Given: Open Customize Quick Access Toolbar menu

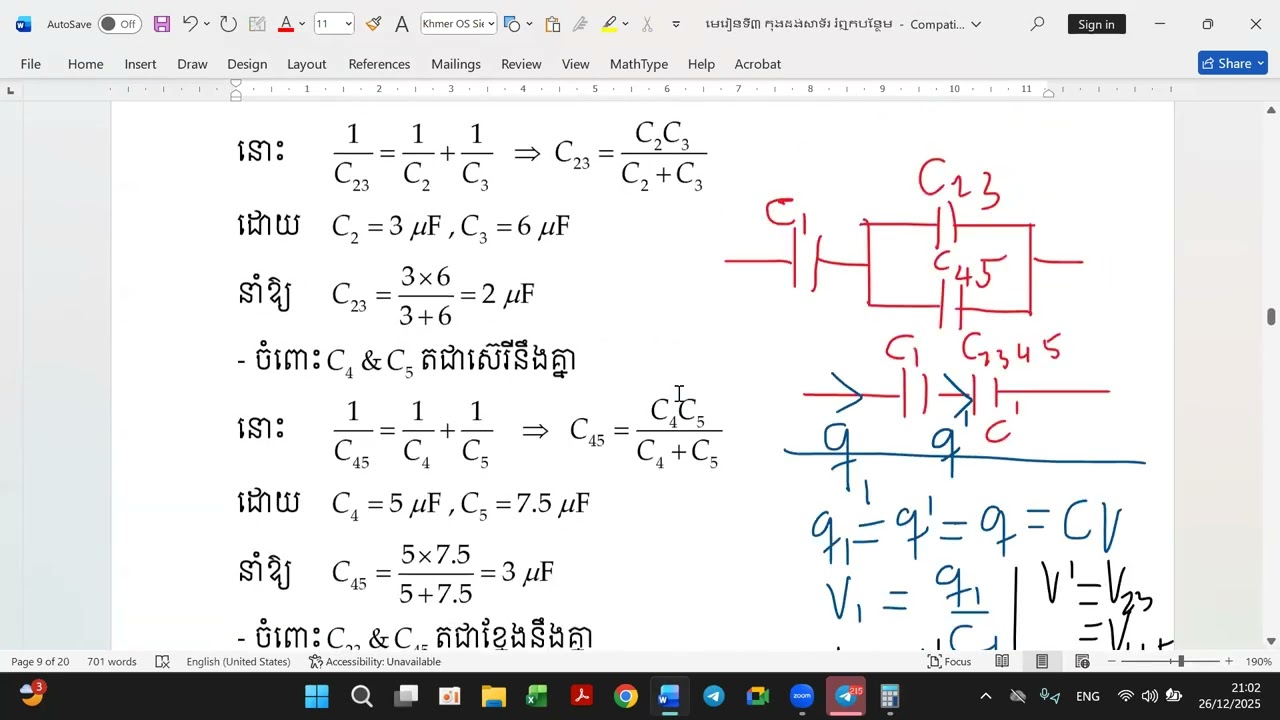Looking at the screenshot, I should click(676, 24).
